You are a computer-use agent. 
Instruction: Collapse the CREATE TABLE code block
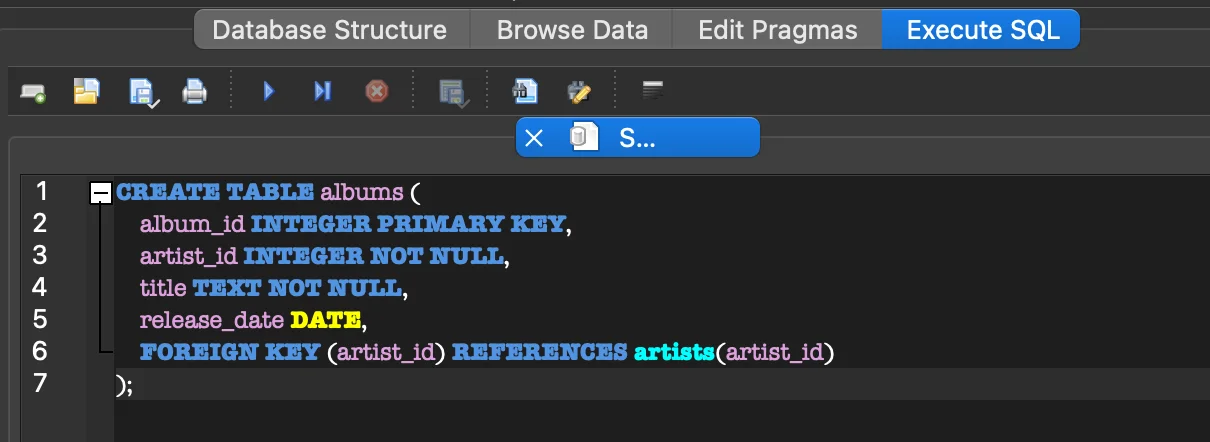[x=101, y=193]
